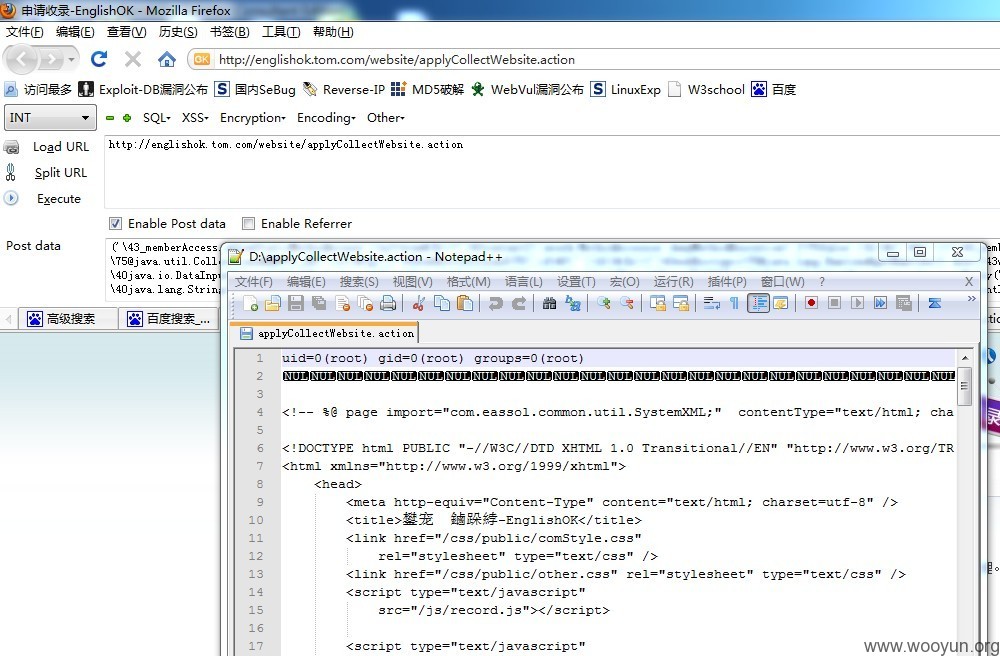
Task: Open Firefox 书签(B) menu
Action: pos(230,31)
